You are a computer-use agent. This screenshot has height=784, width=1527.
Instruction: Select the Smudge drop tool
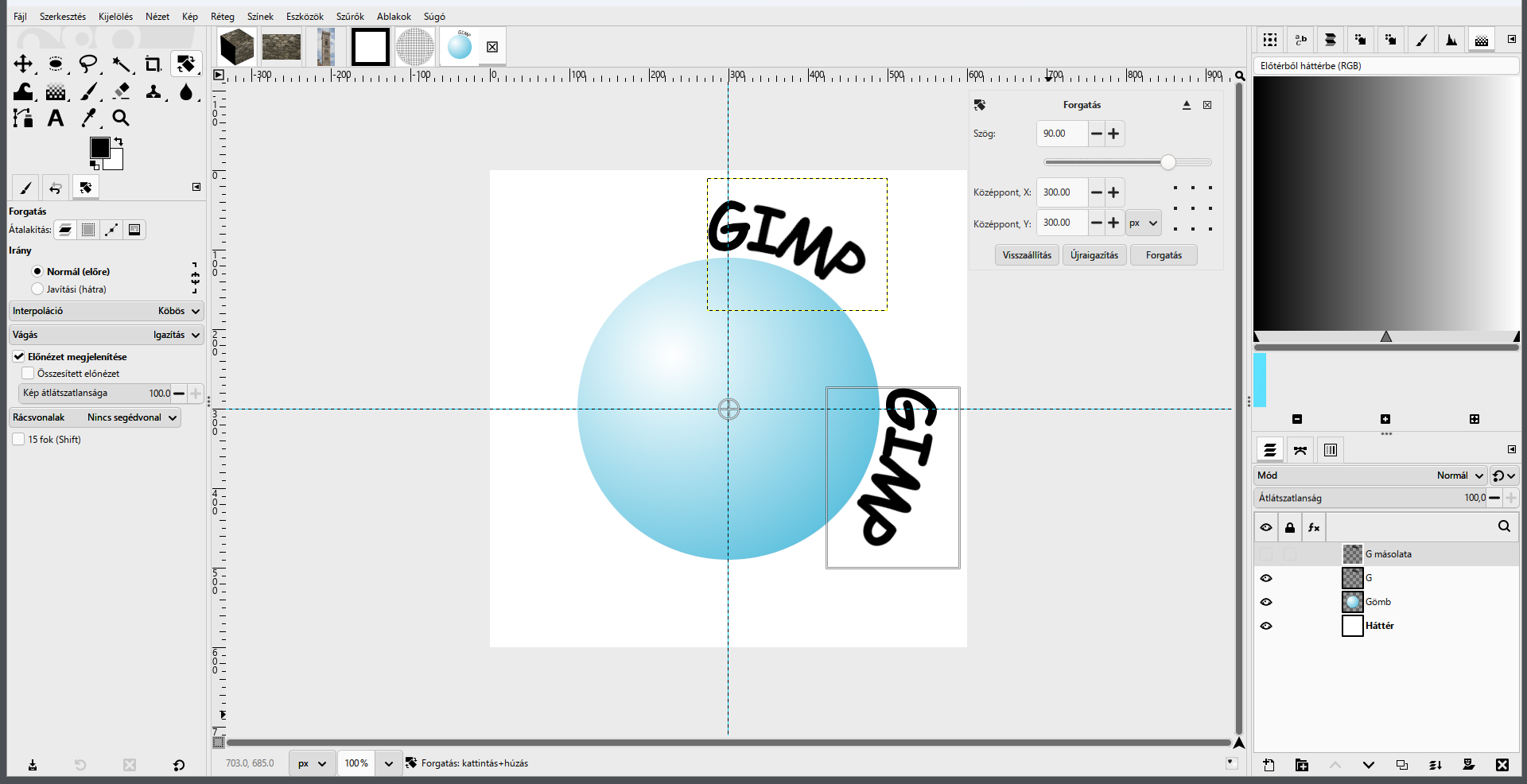[186, 91]
